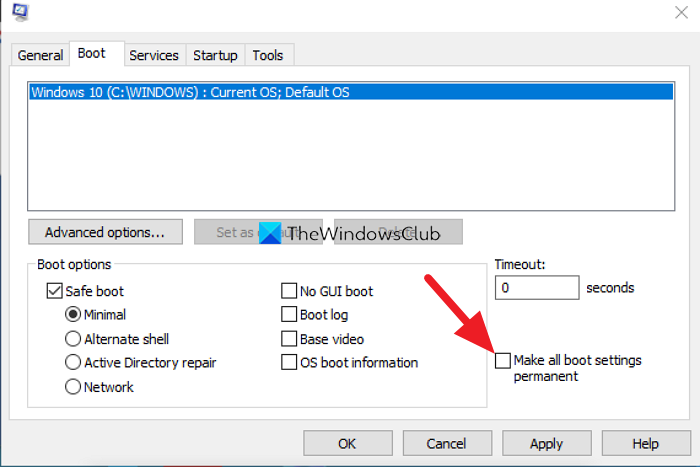This screenshot has height=467, width=700.
Task: Select Active Directory repair option
Action: [73, 363]
